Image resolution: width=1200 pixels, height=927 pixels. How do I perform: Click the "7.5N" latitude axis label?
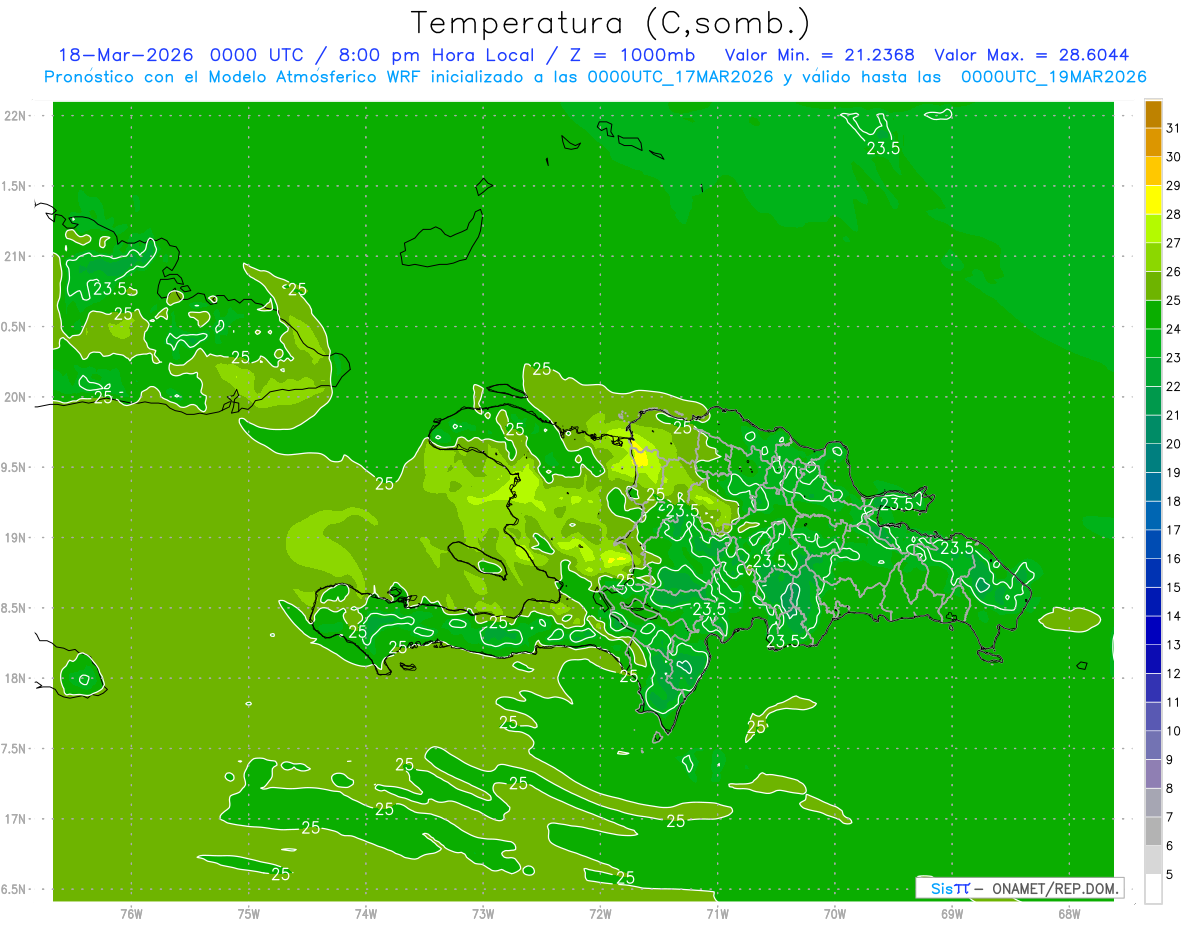[15, 749]
